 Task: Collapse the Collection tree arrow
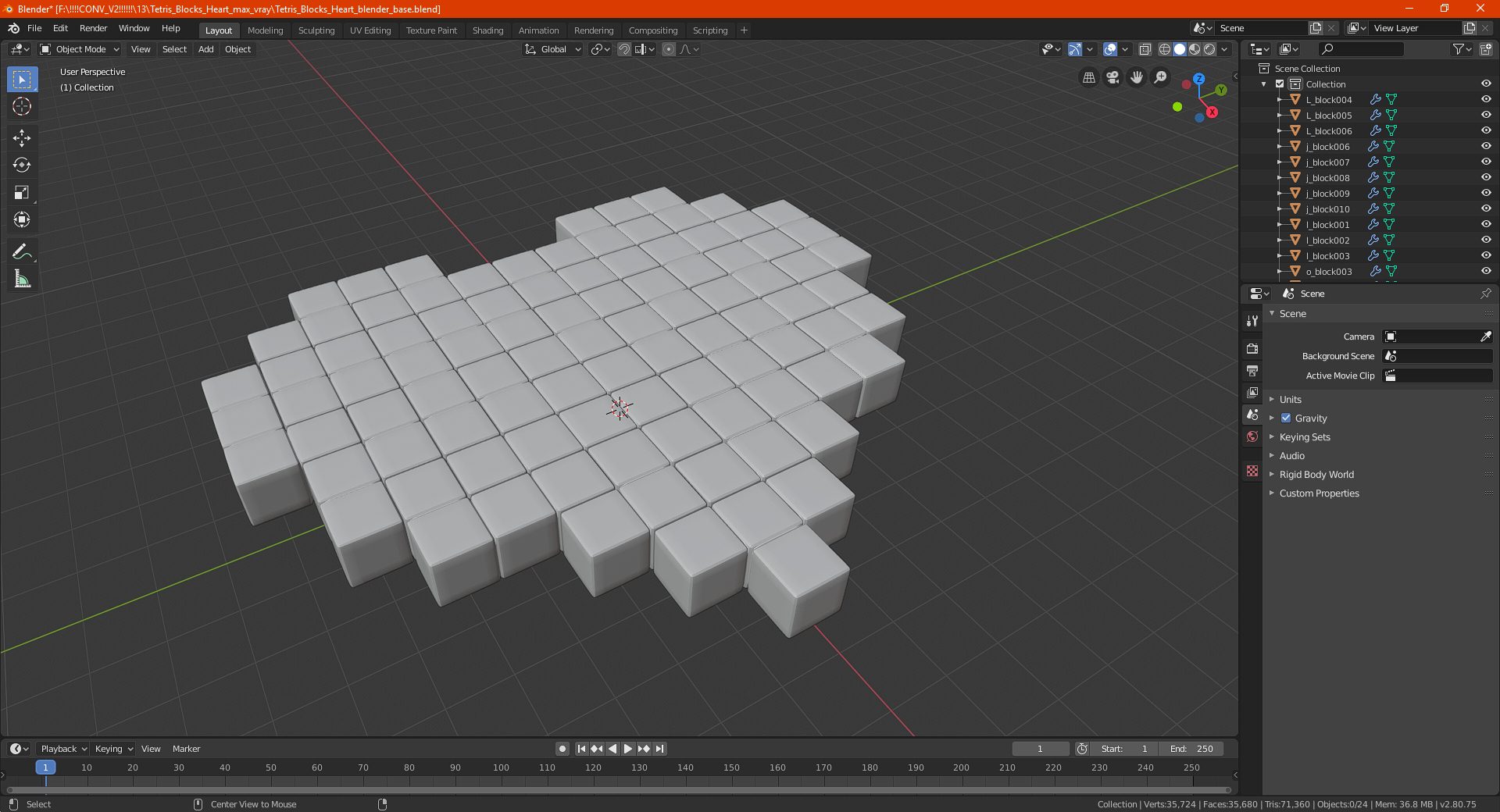point(1264,84)
